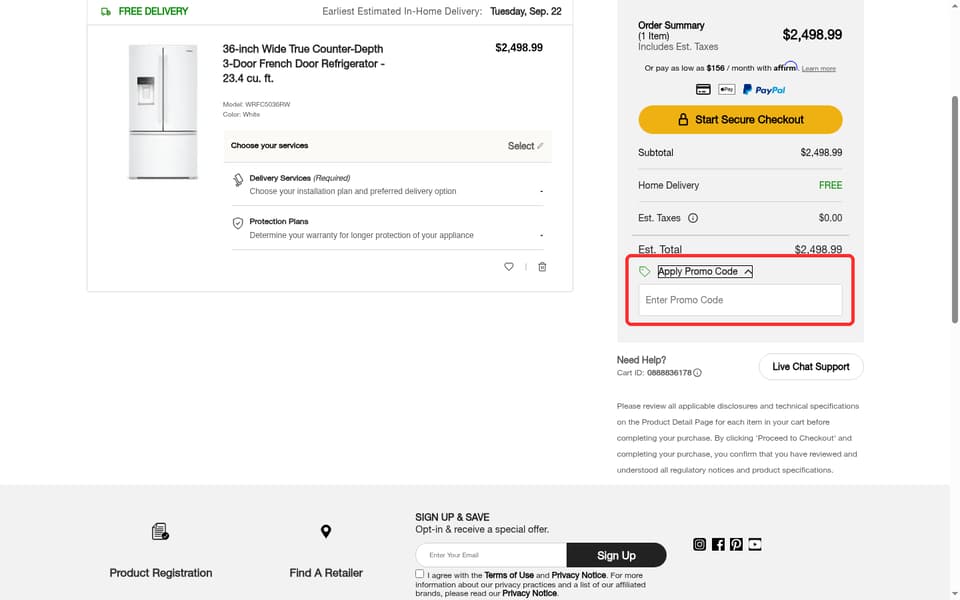The height and width of the screenshot is (600, 960).
Task: Click the Cart ID info icon
Action: (697, 373)
